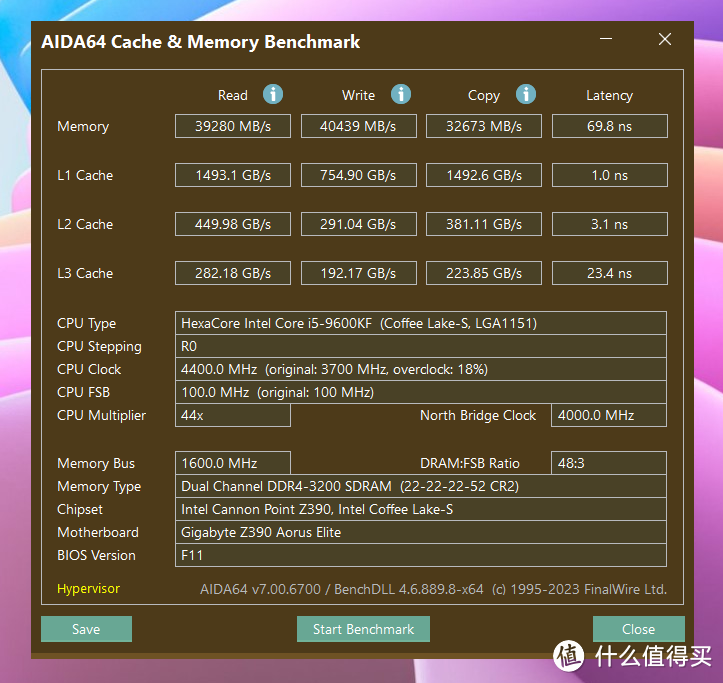This screenshot has height=683, width=723.
Task: Click the DRAM:FSB Ratio value 48:3
Action: (x=609, y=463)
